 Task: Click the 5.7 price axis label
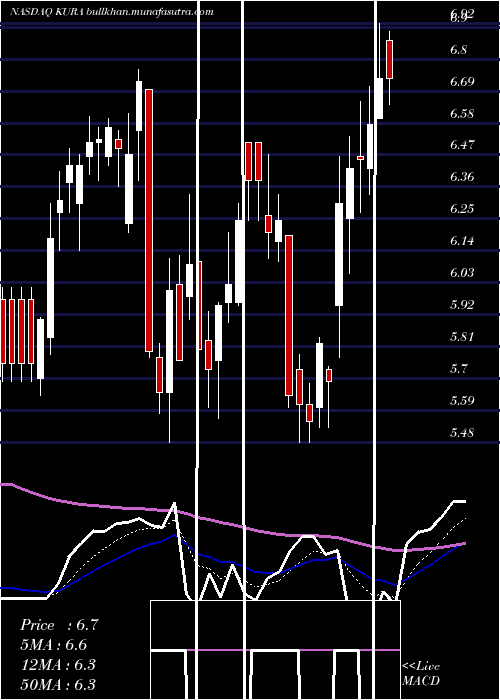tap(458, 369)
